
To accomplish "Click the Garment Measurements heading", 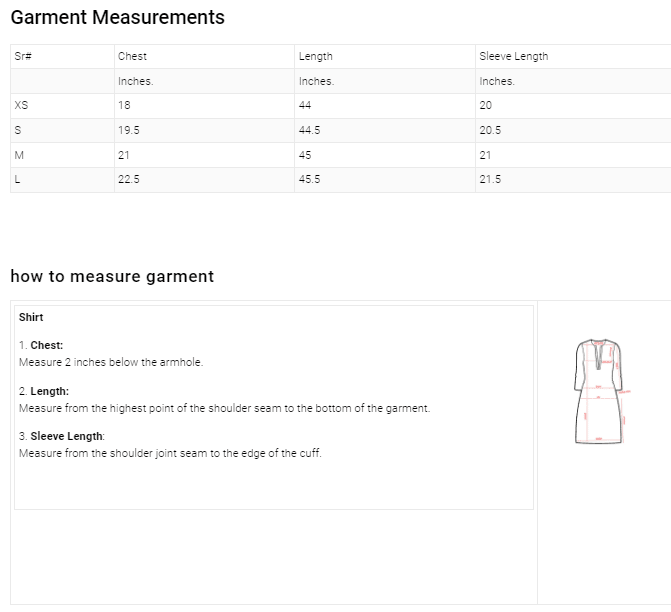I will 117,18.
